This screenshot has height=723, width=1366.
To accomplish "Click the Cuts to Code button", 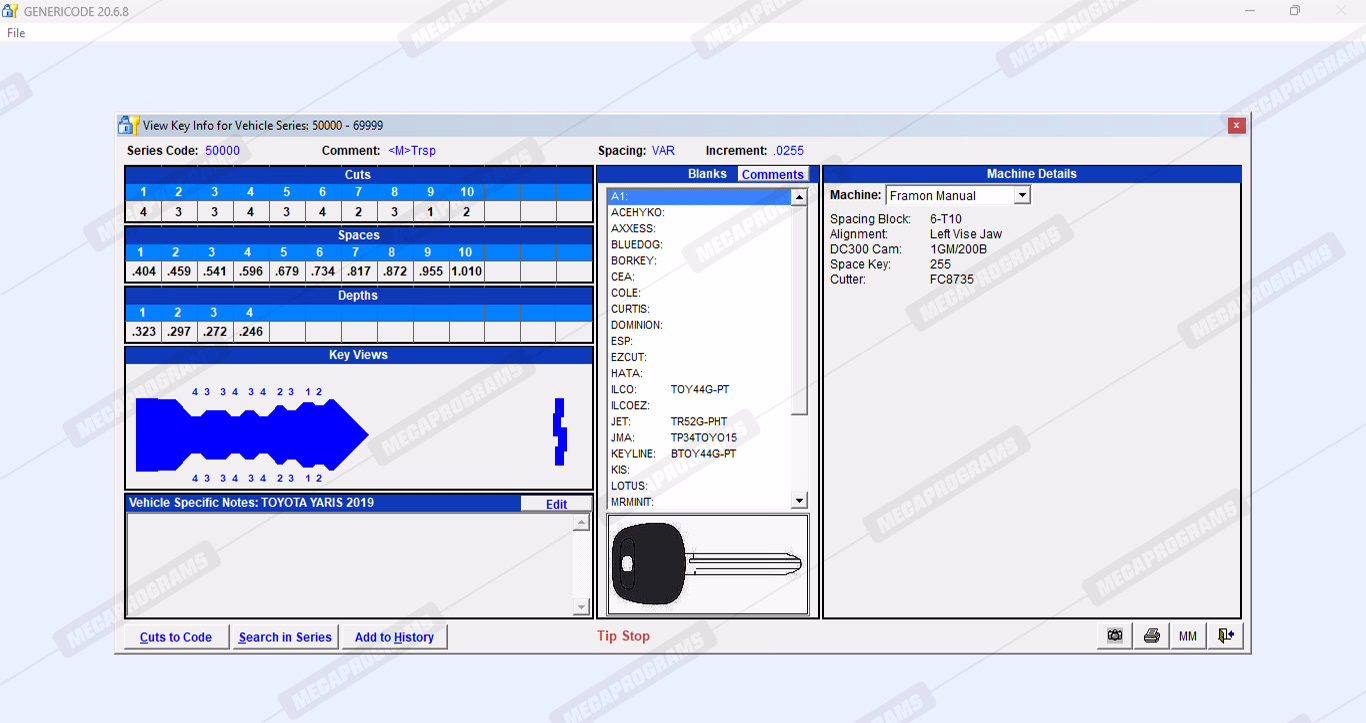I will click(176, 637).
